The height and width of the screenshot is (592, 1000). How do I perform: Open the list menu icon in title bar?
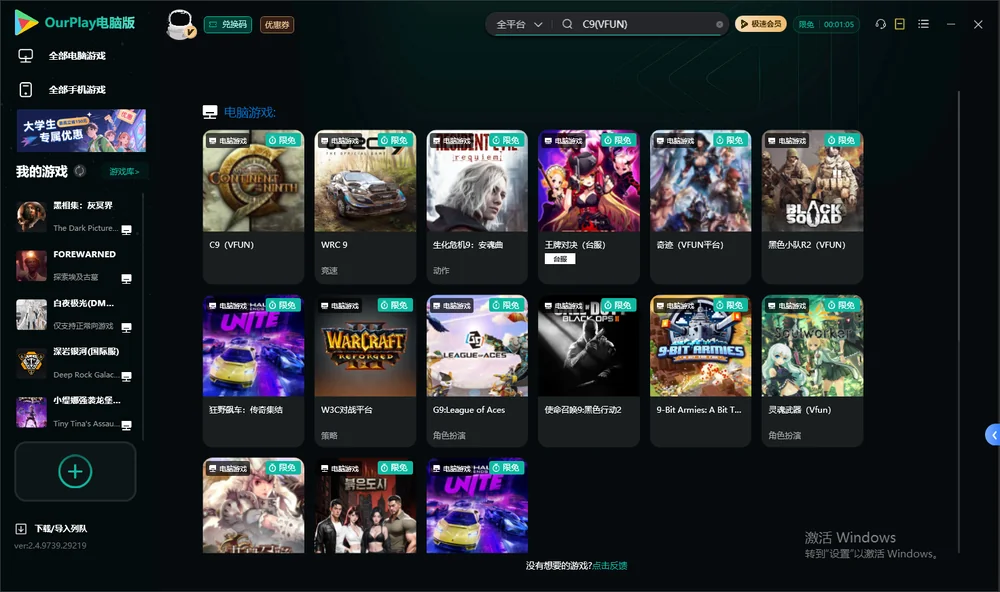pyautogui.click(x=923, y=24)
